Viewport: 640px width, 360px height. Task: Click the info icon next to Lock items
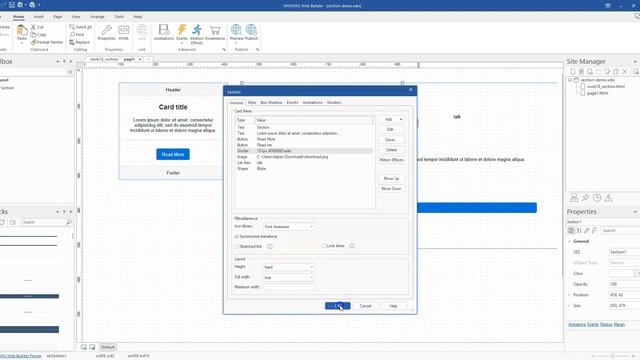click(x=352, y=246)
